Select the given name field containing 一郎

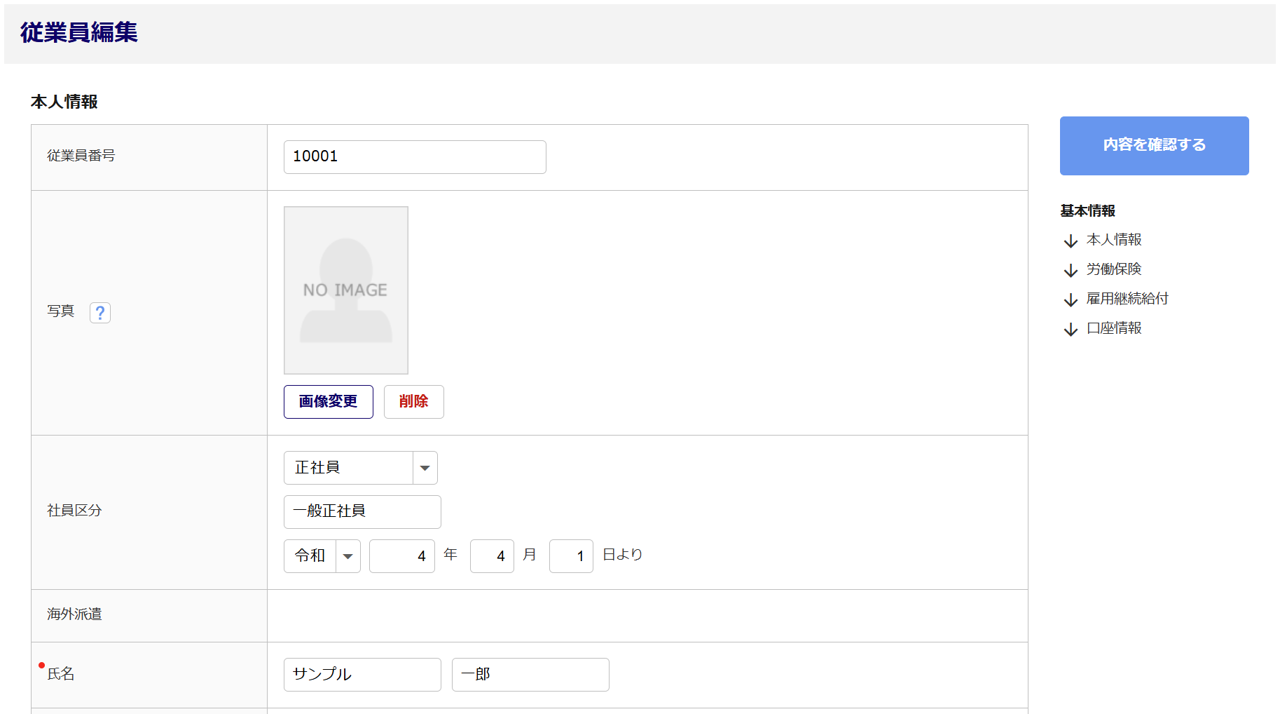[x=530, y=675]
